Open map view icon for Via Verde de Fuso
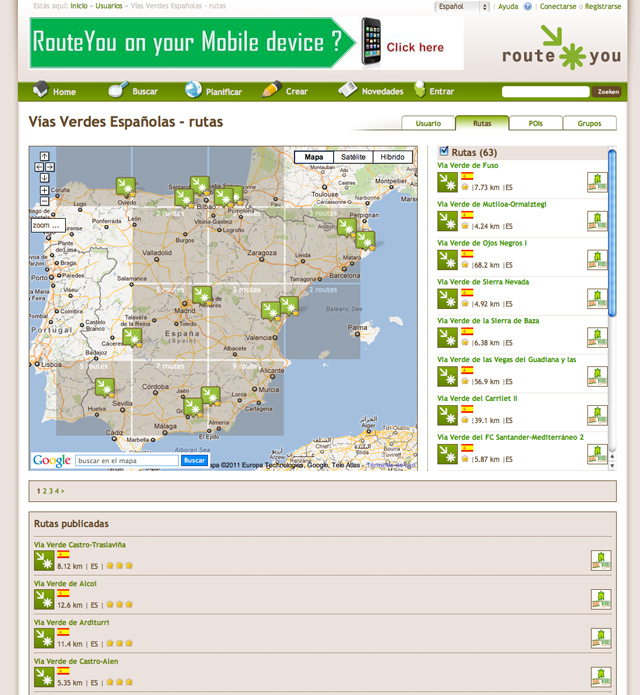This screenshot has width=640, height=695. pos(597,182)
